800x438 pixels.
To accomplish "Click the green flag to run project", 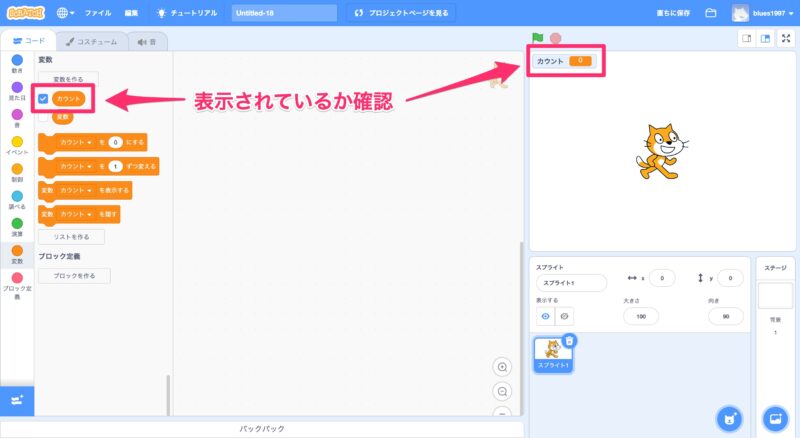I will coord(538,38).
